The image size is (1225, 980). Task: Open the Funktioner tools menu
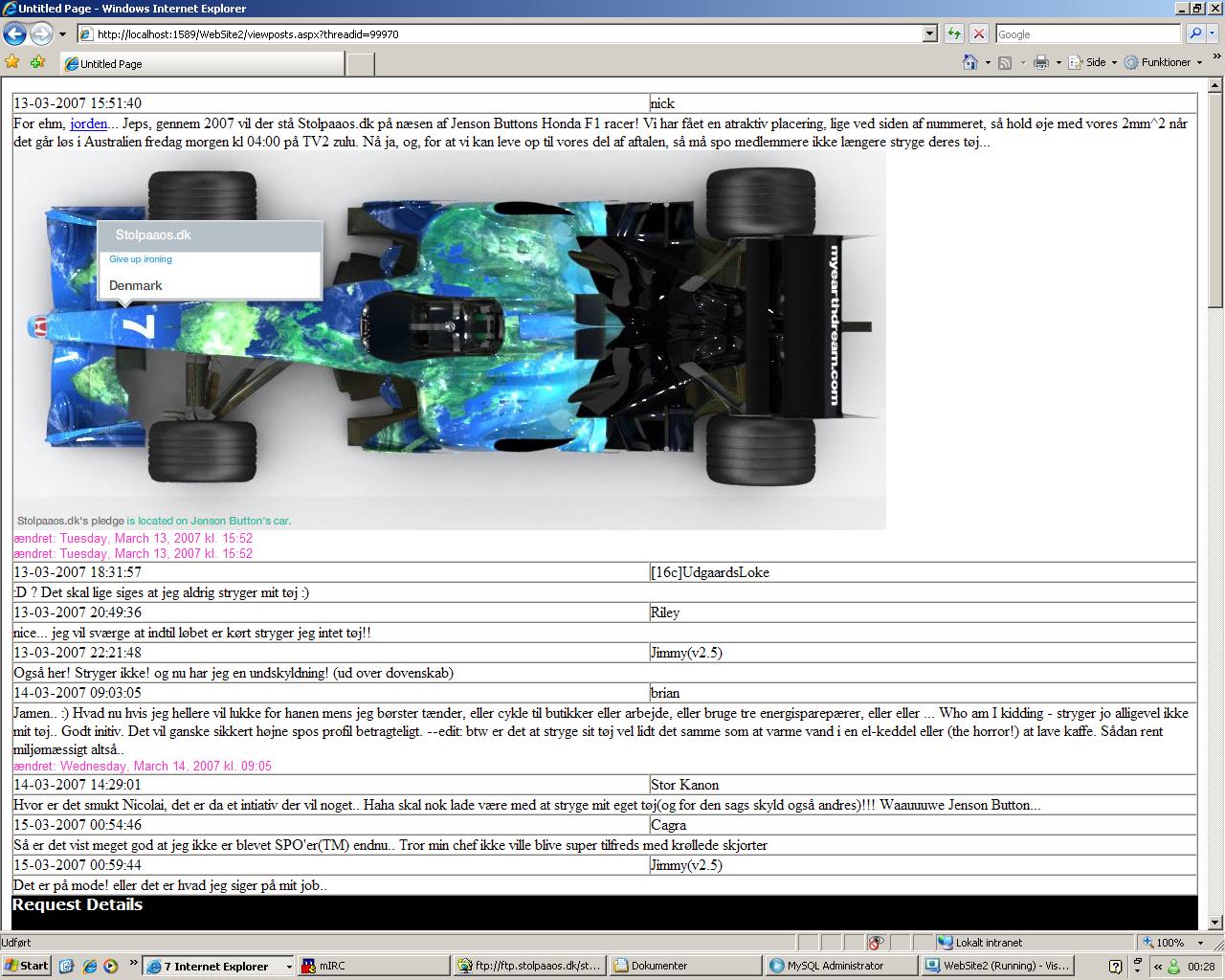1164,62
